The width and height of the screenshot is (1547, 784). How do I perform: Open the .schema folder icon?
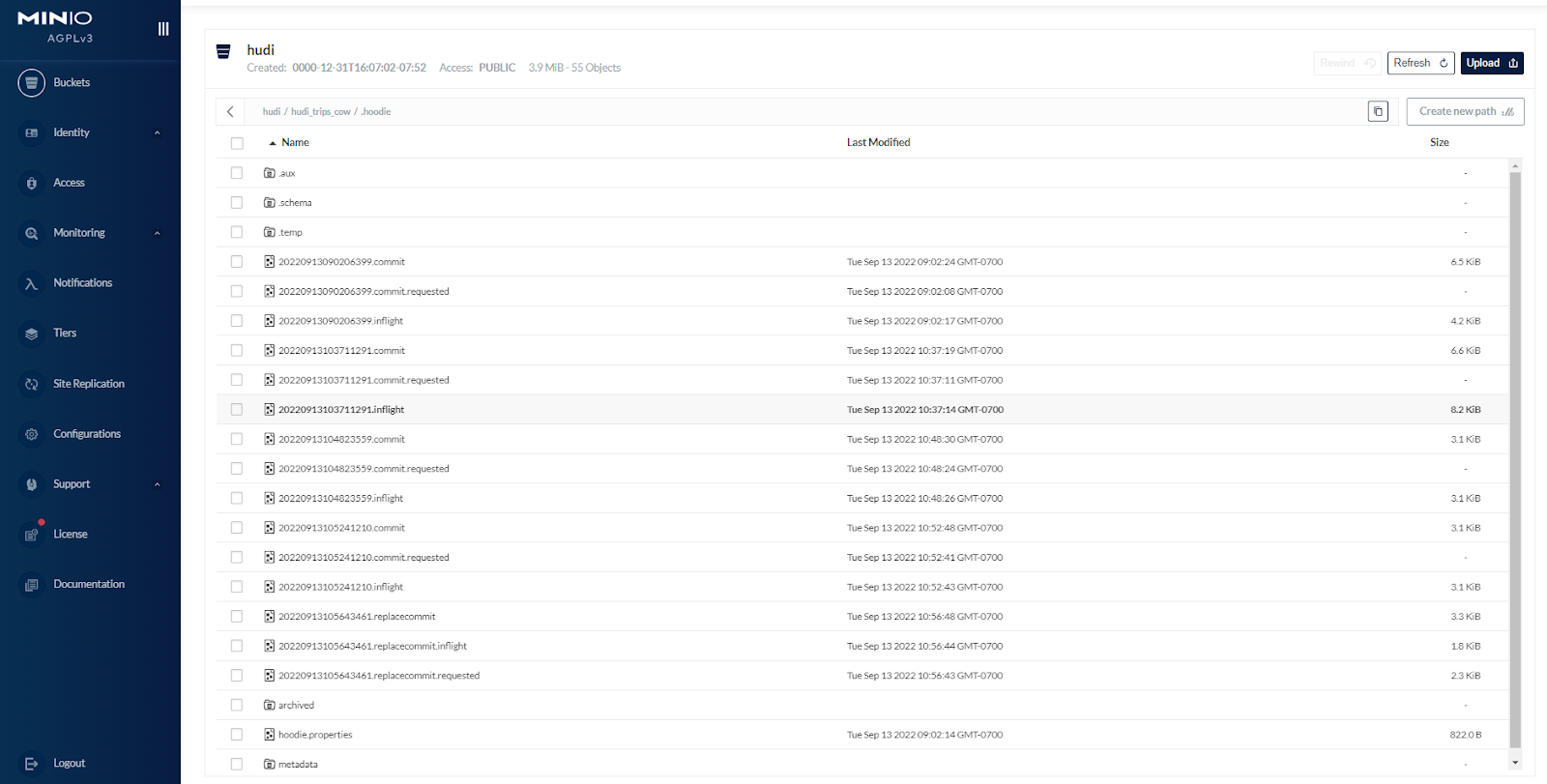pyautogui.click(x=270, y=203)
